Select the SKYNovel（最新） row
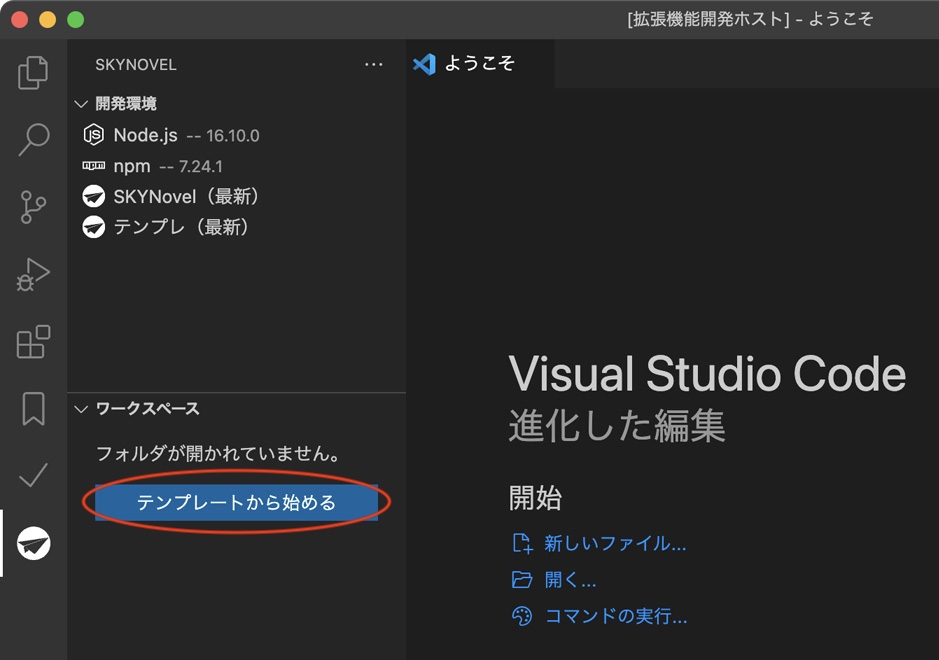 tap(237, 196)
